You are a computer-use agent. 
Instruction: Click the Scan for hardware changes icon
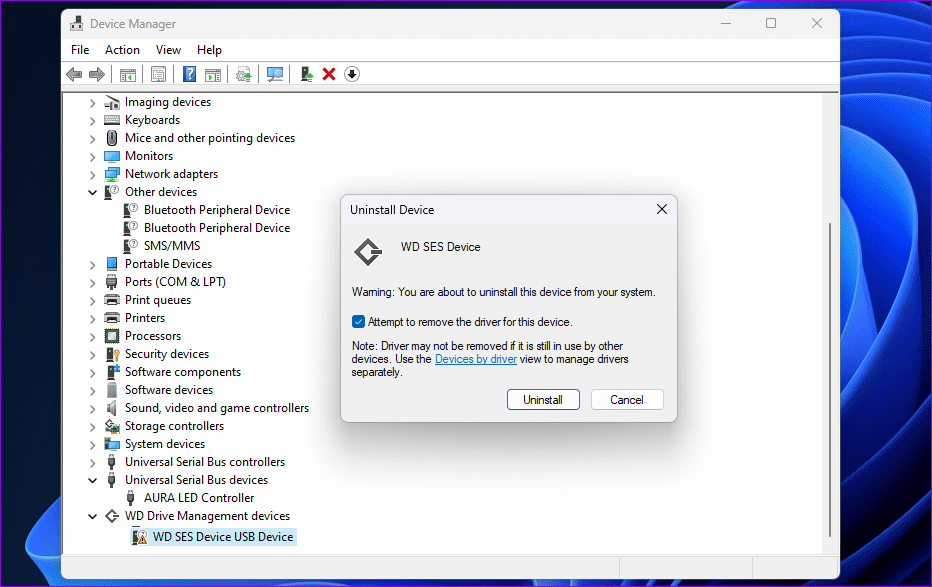pos(275,74)
